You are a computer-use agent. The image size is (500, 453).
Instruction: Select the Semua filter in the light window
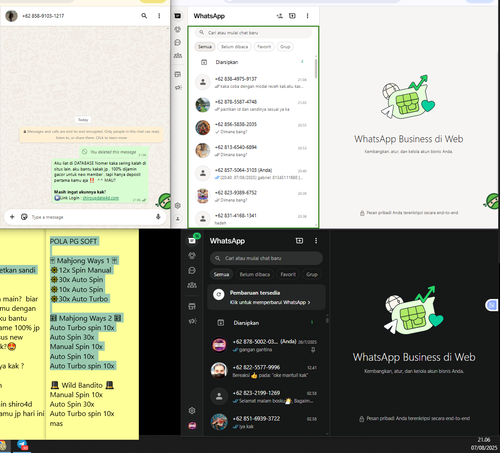pos(205,47)
